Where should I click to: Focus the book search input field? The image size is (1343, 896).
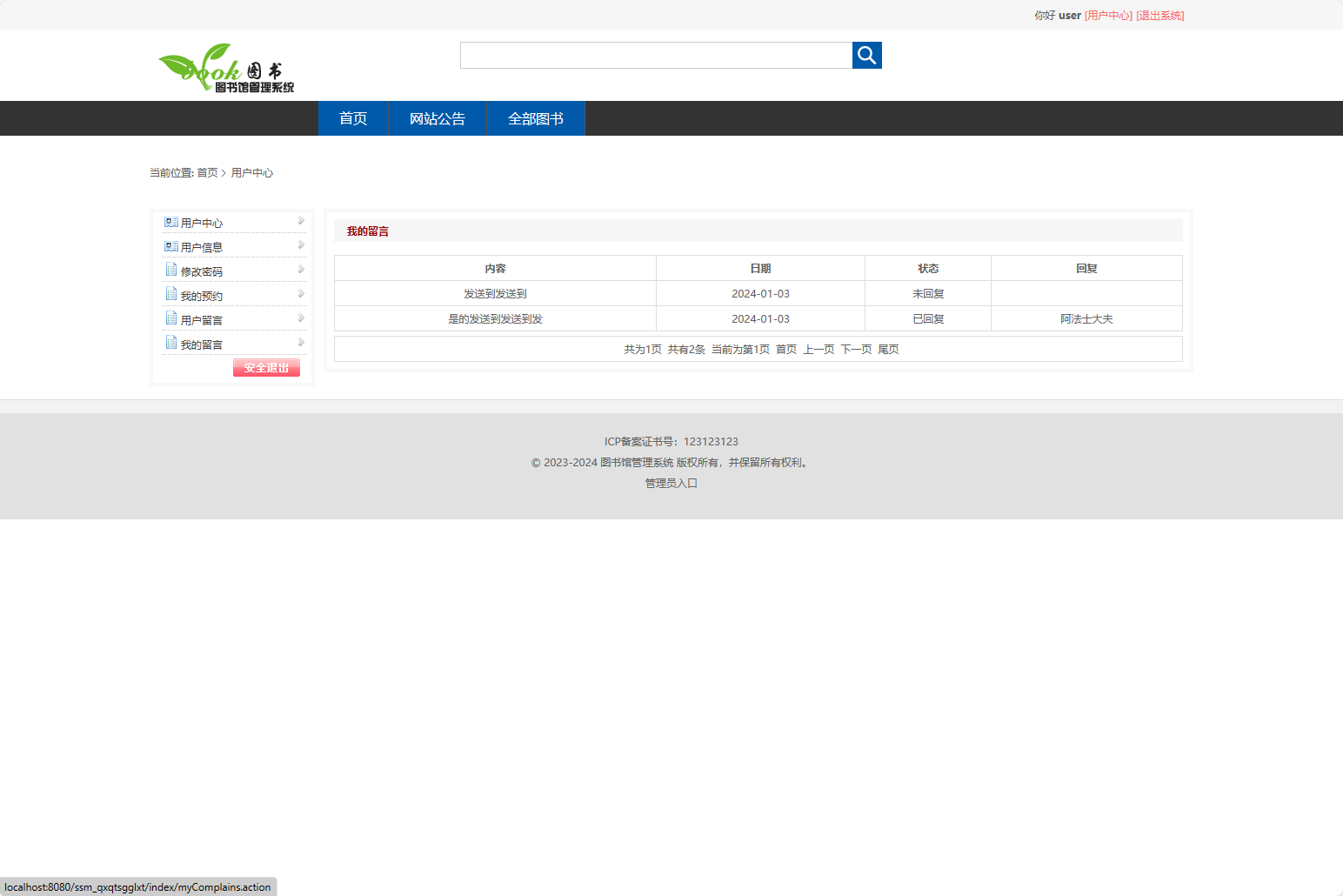[x=656, y=55]
